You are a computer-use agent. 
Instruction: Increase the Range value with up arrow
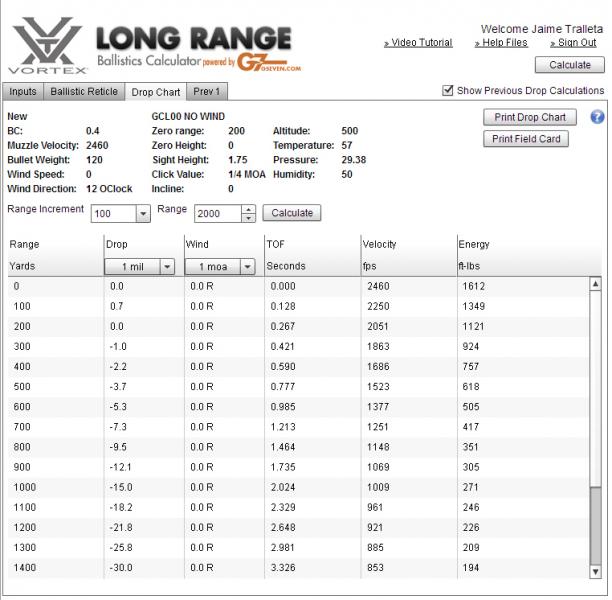(x=248, y=209)
